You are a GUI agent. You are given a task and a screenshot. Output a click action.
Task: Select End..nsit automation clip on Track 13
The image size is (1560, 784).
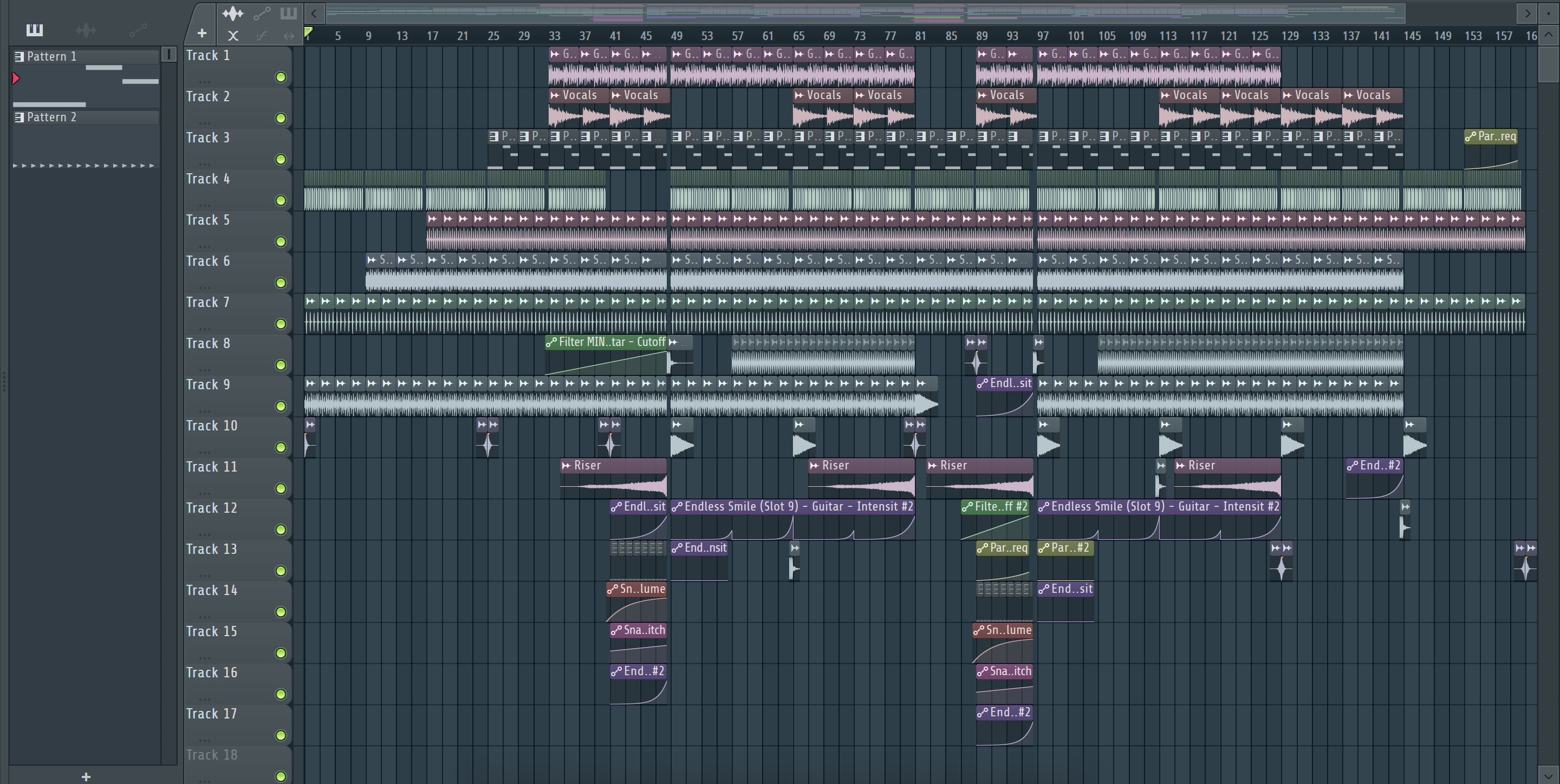[x=699, y=560]
